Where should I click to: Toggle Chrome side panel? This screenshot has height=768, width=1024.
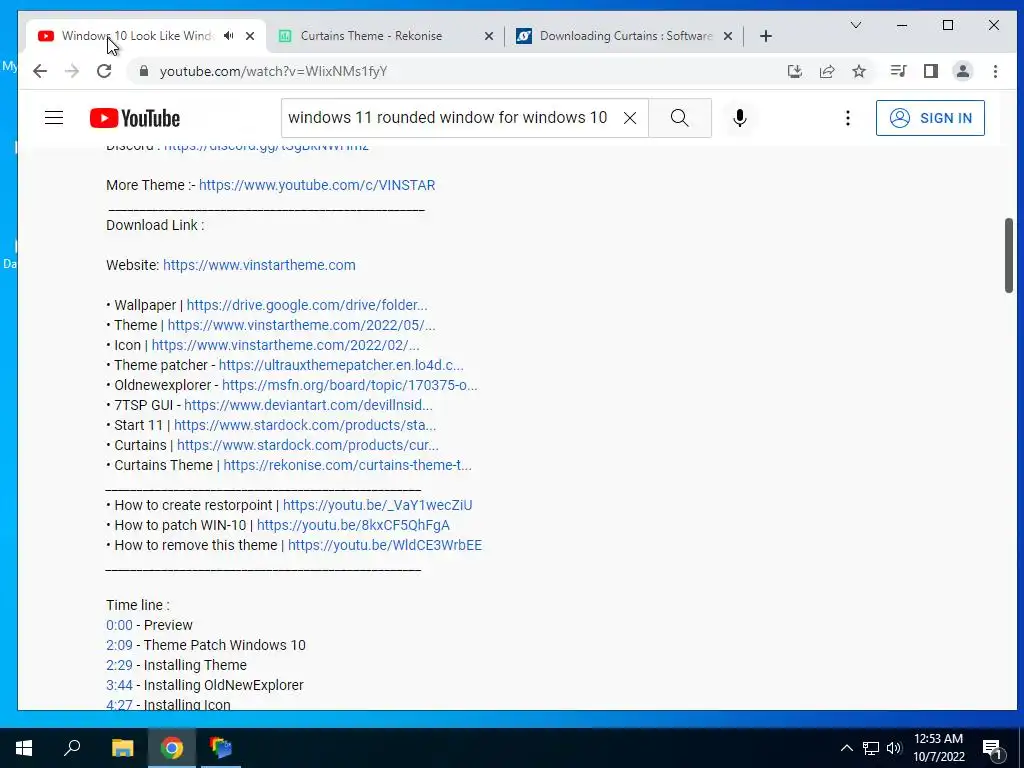tap(931, 71)
